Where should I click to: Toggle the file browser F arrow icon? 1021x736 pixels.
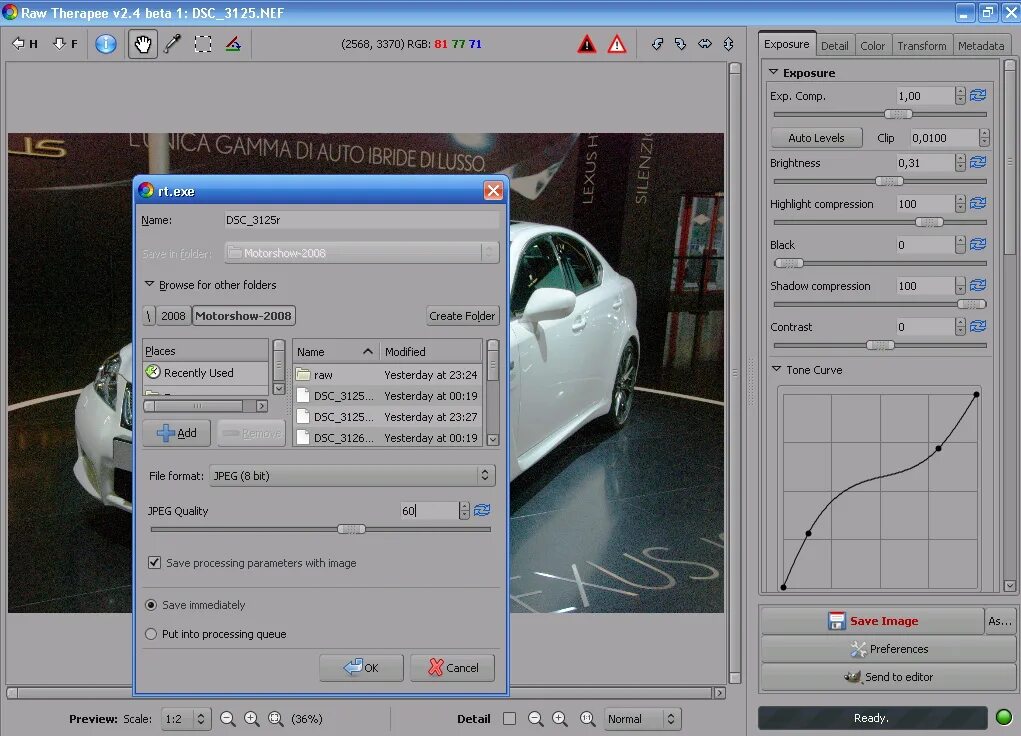(65, 44)
